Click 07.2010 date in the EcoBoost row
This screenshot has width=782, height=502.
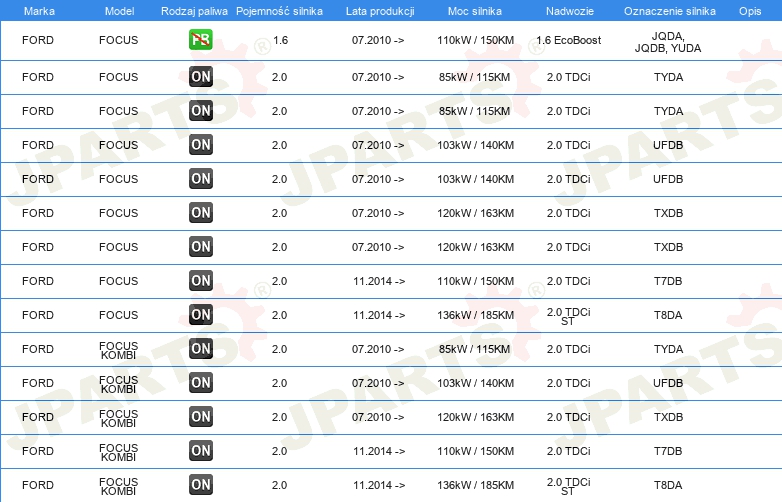pyautogui.click(x=378, y=40)
